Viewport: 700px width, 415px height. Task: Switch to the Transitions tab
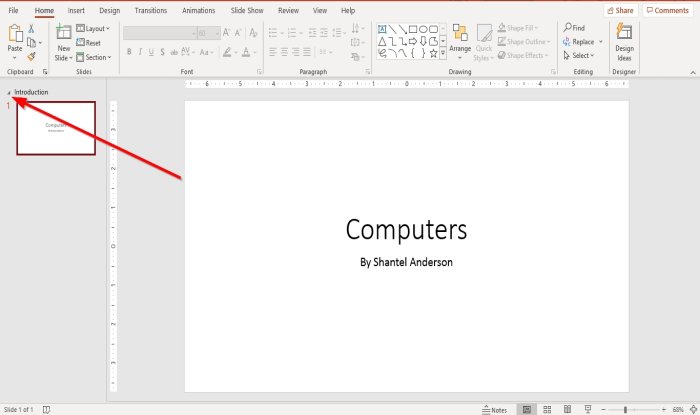click(150, 10)
